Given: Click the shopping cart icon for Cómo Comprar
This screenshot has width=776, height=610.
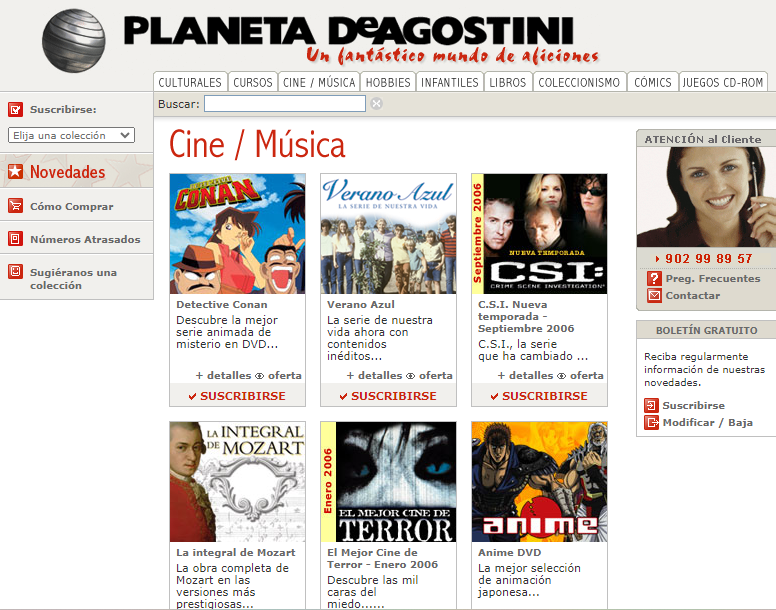Looking at the screenshot, I should tap(15, 205).
